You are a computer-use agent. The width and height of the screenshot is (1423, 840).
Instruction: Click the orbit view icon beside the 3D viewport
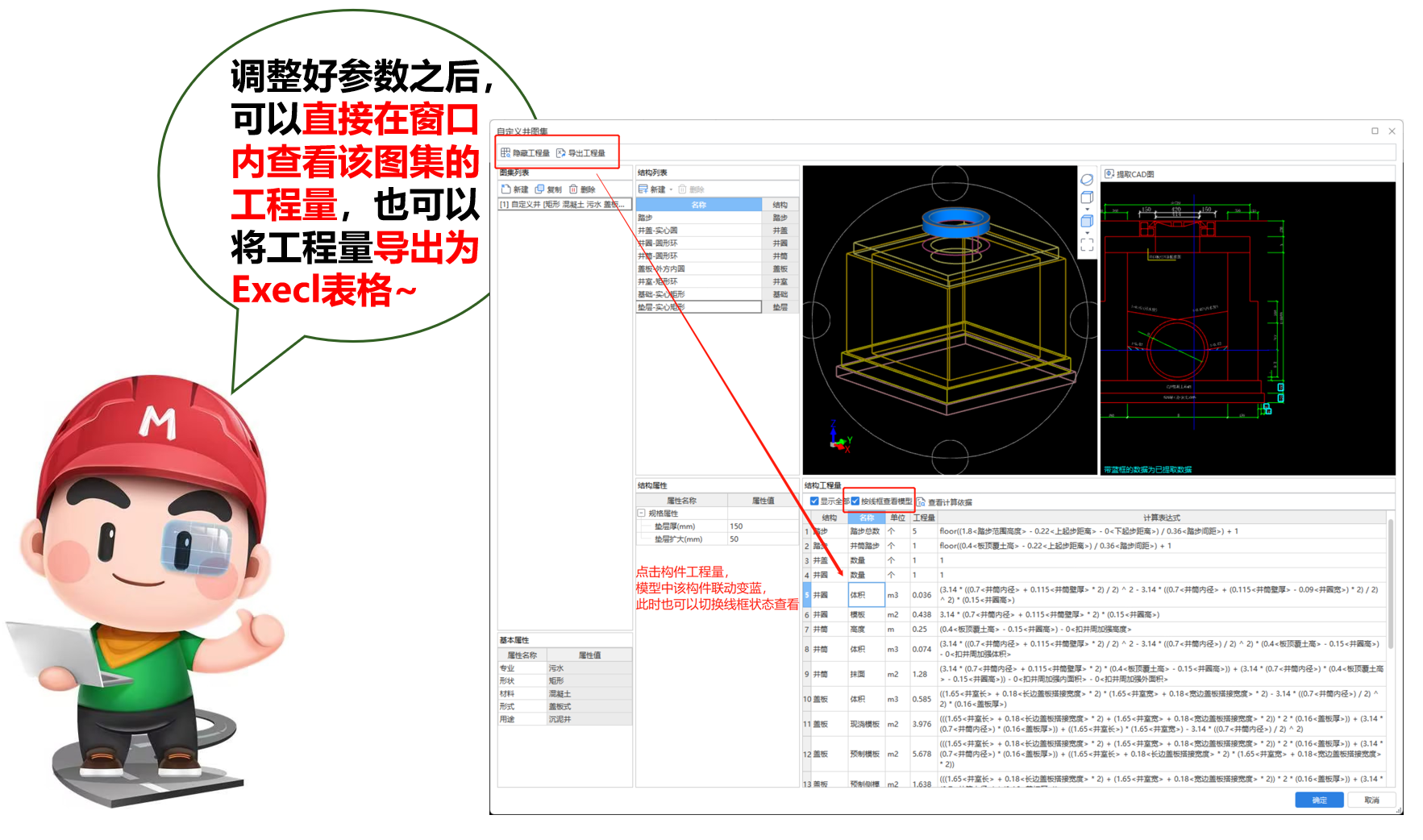tap(1087, 180)
